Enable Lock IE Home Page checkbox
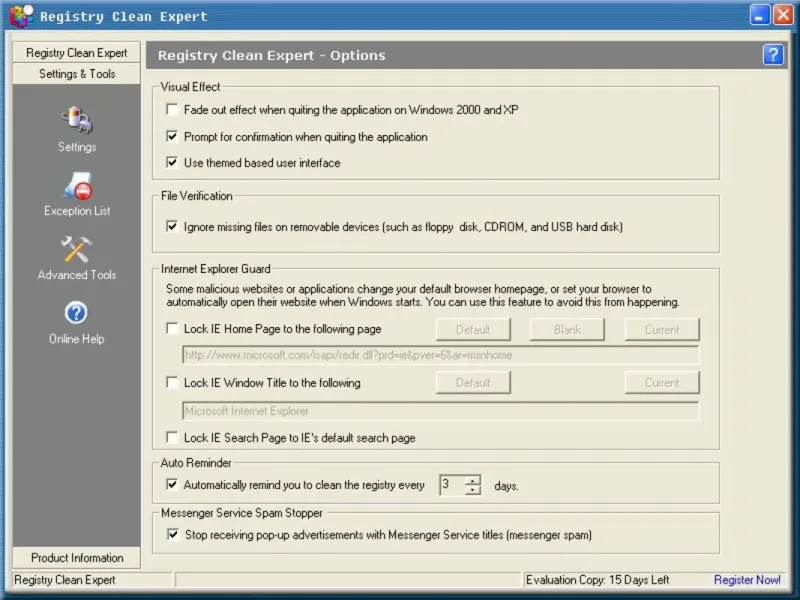 172,329
